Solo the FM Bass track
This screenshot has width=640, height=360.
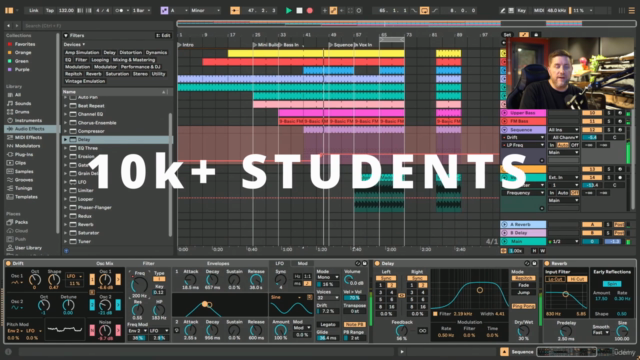click(609, 121)
